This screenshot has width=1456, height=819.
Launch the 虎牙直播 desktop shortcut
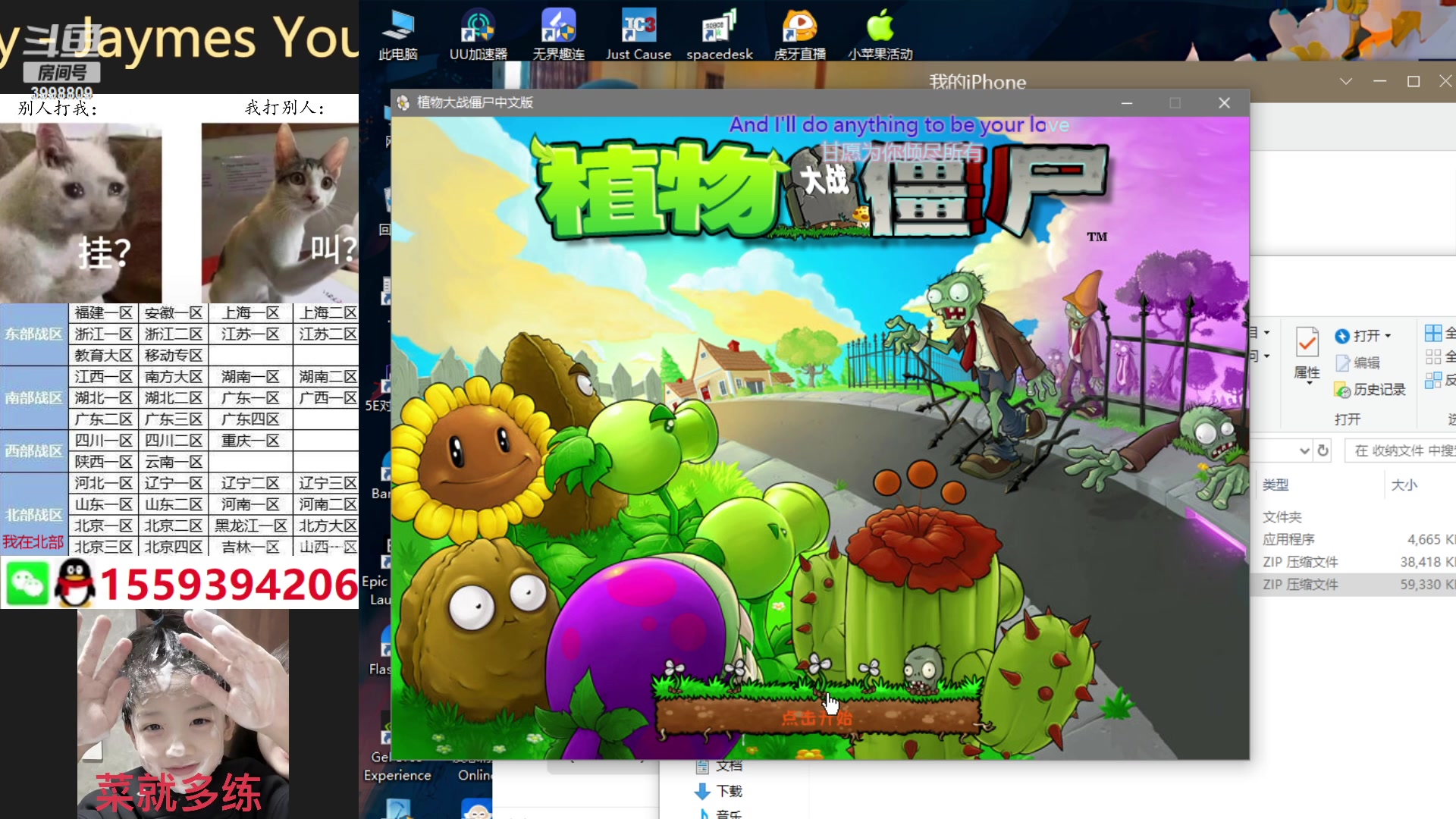[799, 34]
